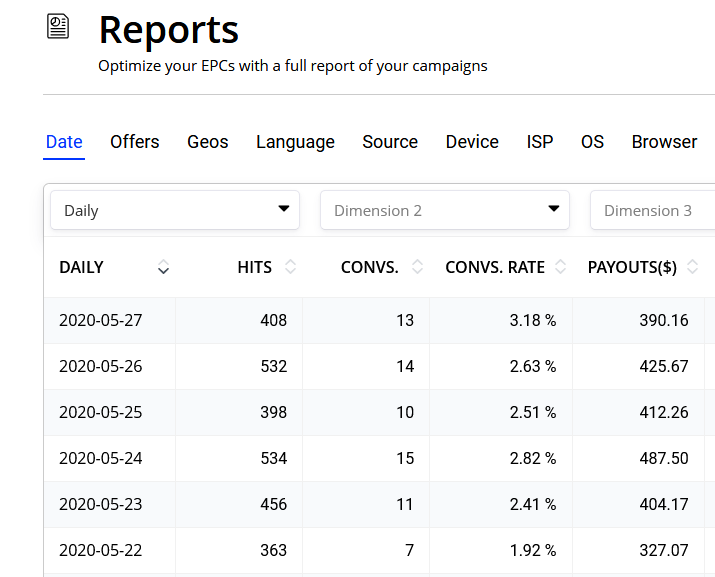Sort by the CONVS. column sort icon
The height and width of the screenshot is (577, 715).
pyautogui.click(x=417, y=267)
